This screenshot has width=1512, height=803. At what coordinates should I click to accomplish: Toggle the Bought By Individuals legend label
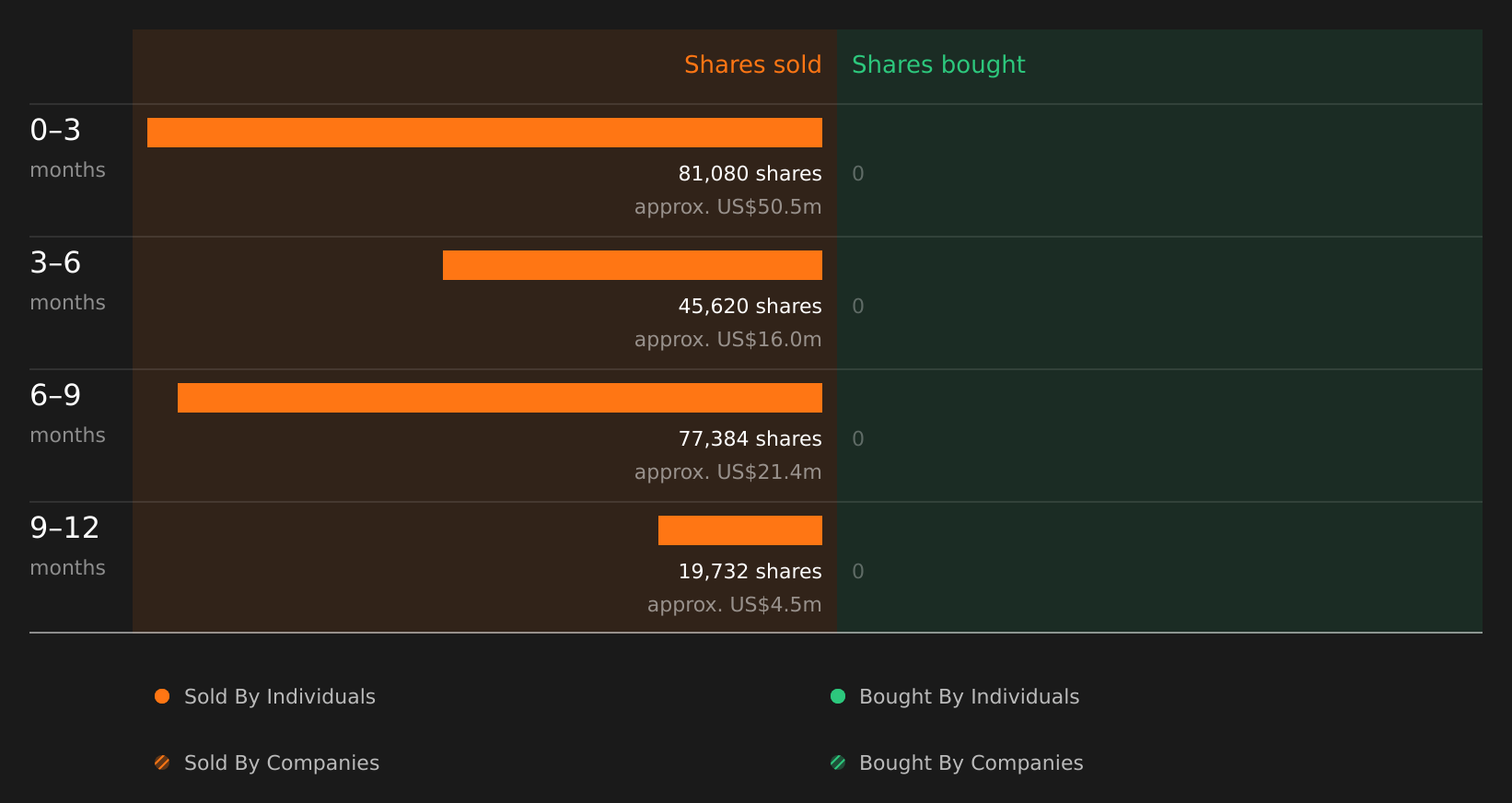(x=969, y=697)
